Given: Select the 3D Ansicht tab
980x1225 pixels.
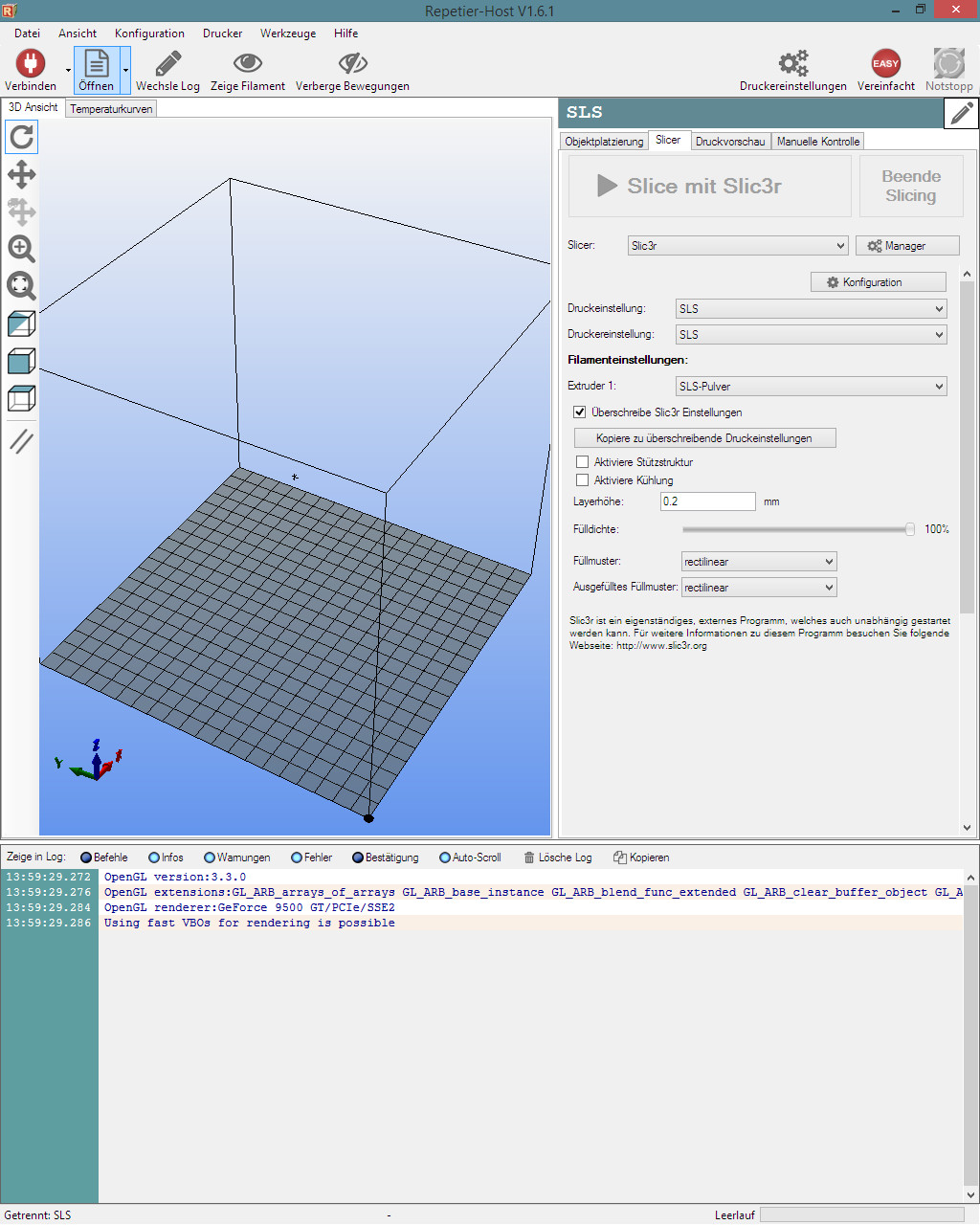Looking at the screenshot, I should click(33, 107).
